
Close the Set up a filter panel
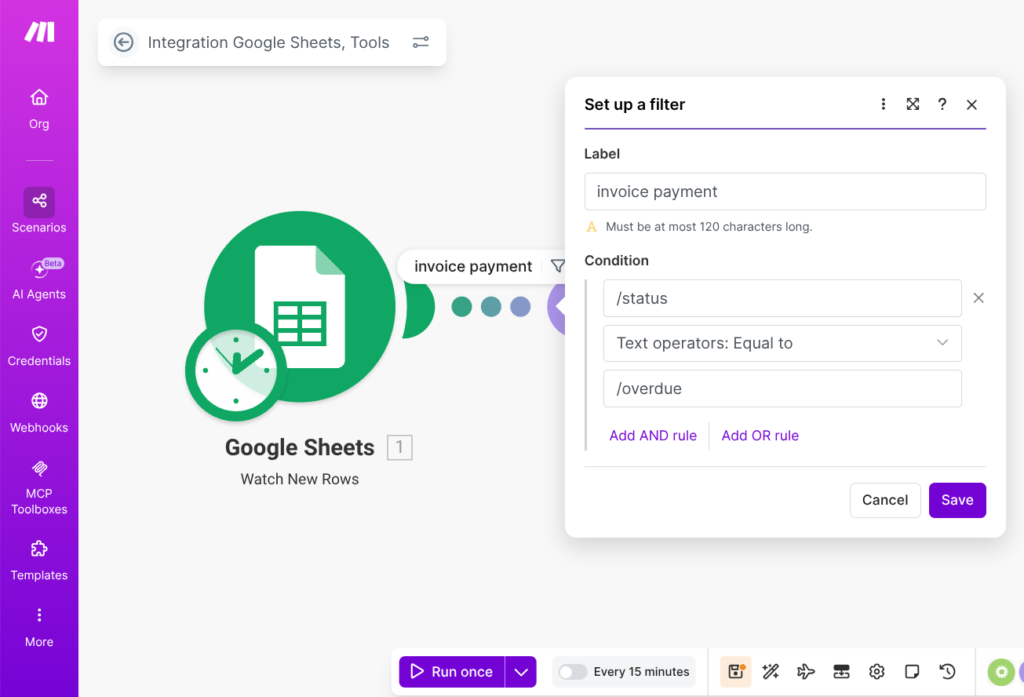point(972,105)
